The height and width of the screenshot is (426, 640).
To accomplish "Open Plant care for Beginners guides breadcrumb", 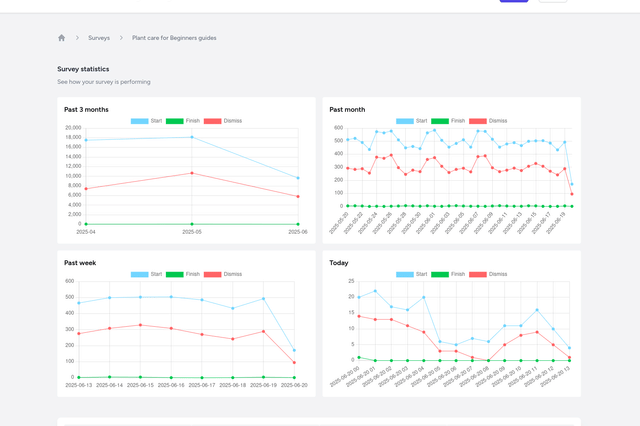I will click(174, 38).
